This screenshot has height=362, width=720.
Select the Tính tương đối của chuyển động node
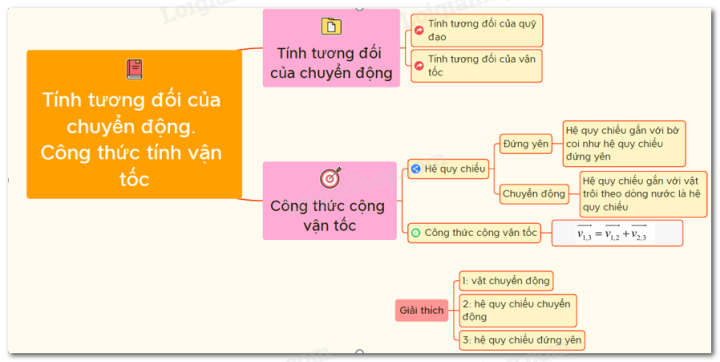(x=331, y=48)
